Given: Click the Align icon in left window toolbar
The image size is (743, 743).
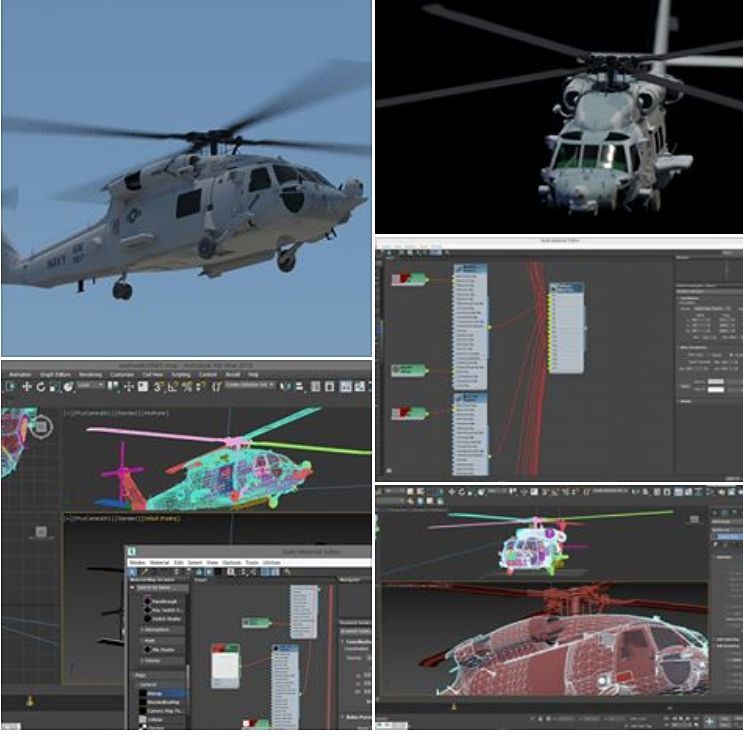Looking at the screenshot, I should (x=299, y=387).
